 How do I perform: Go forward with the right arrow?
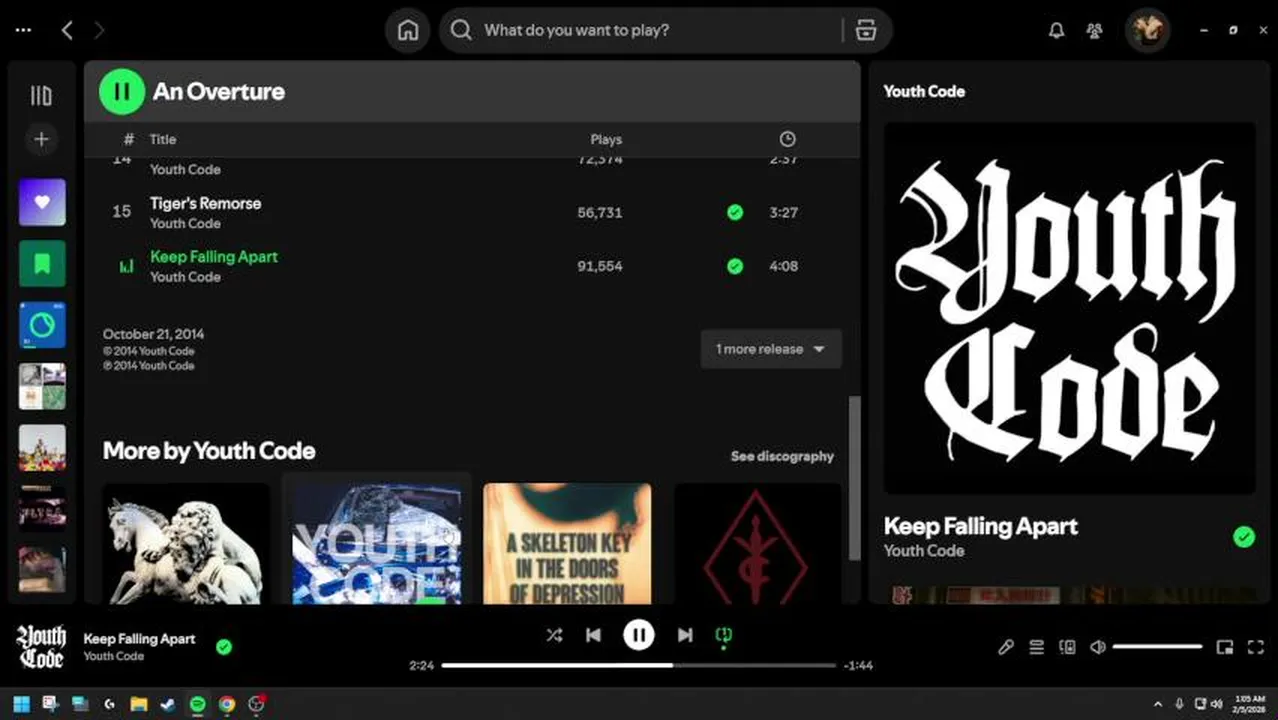(99, 30)
